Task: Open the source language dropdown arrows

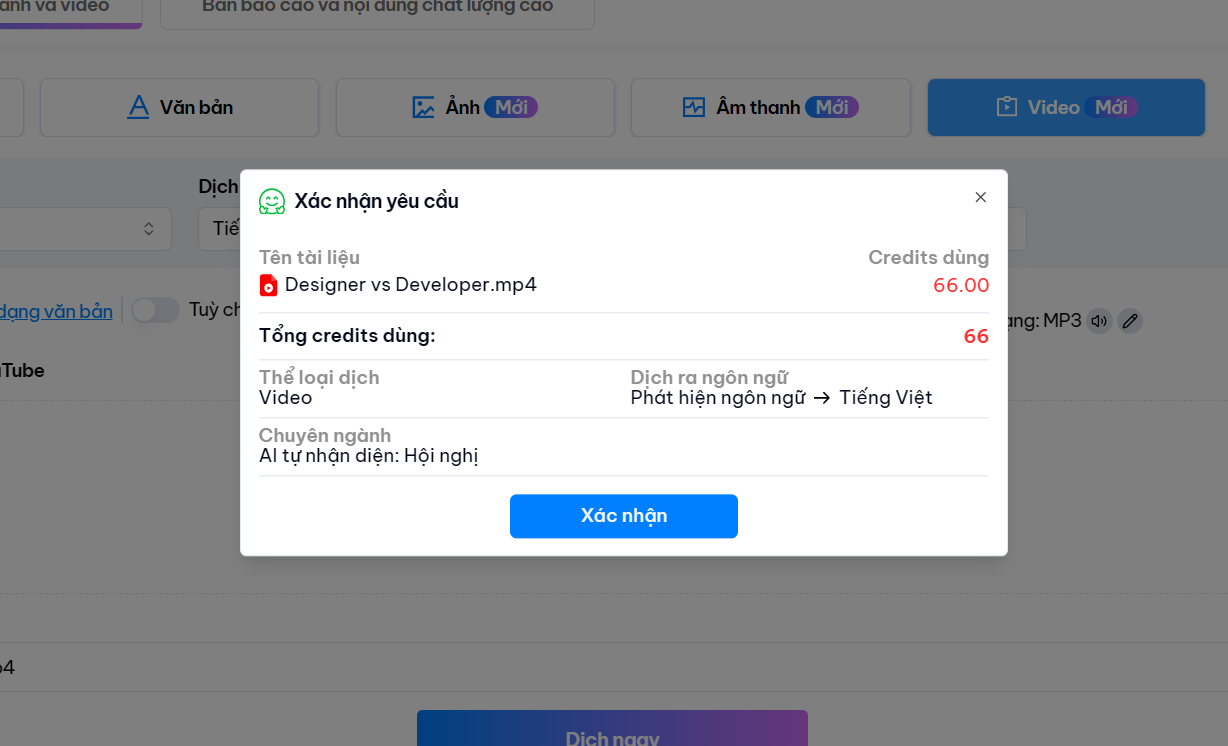Action: (148, 229)
